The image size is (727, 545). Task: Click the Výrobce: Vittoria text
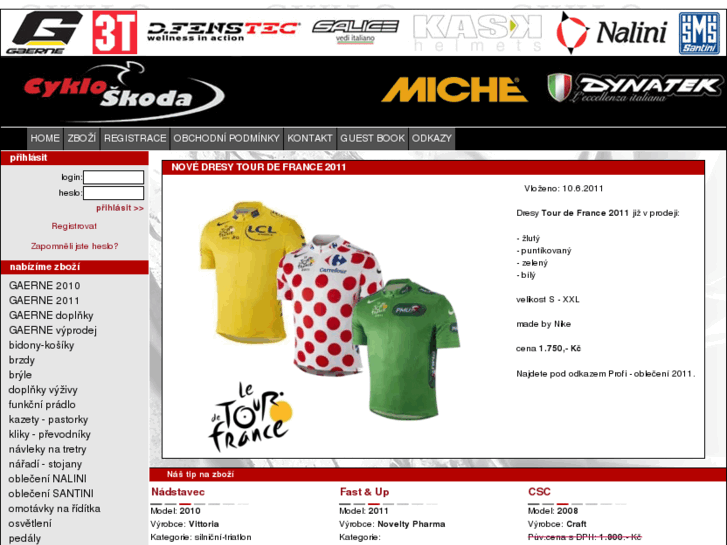pyautogui.click(x=185, y=524)
